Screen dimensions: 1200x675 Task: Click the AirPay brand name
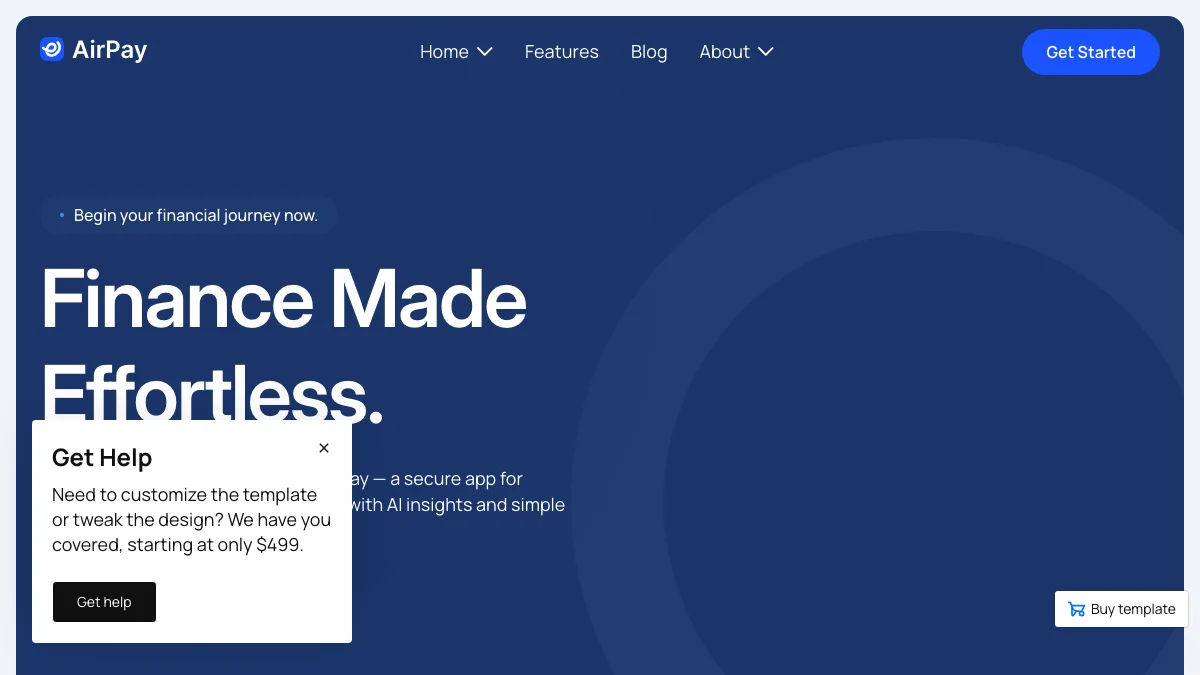[x=110, y=50]
